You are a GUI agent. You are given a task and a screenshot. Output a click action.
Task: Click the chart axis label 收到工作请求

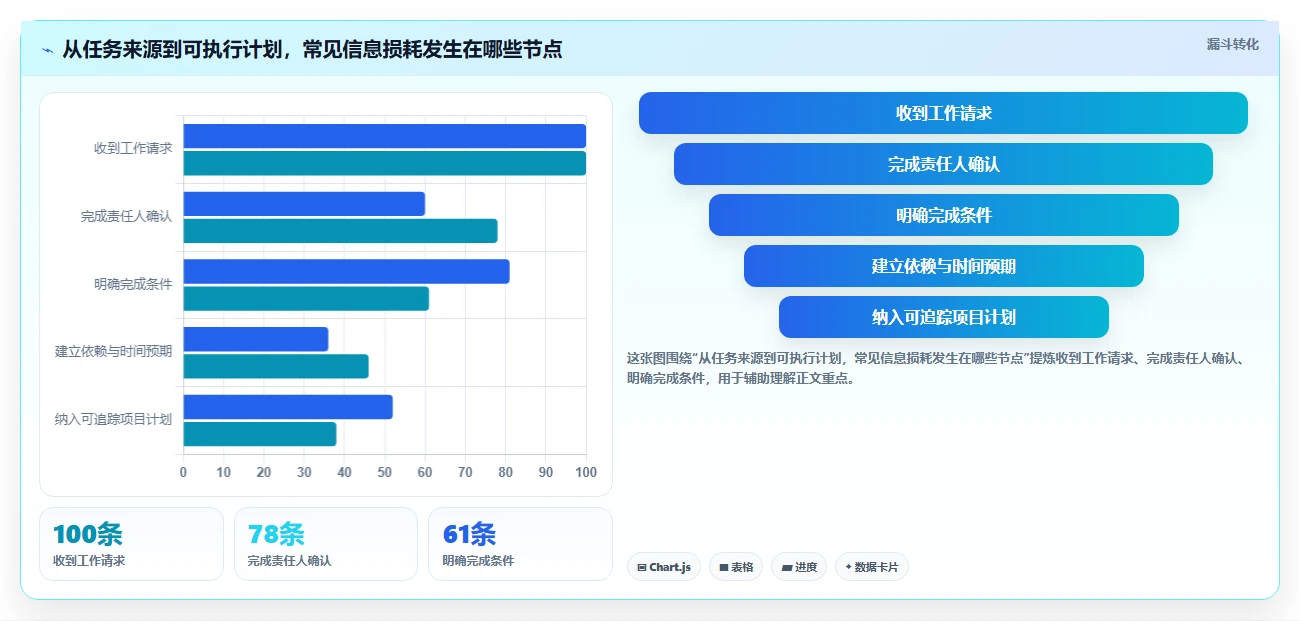(133, 148)
